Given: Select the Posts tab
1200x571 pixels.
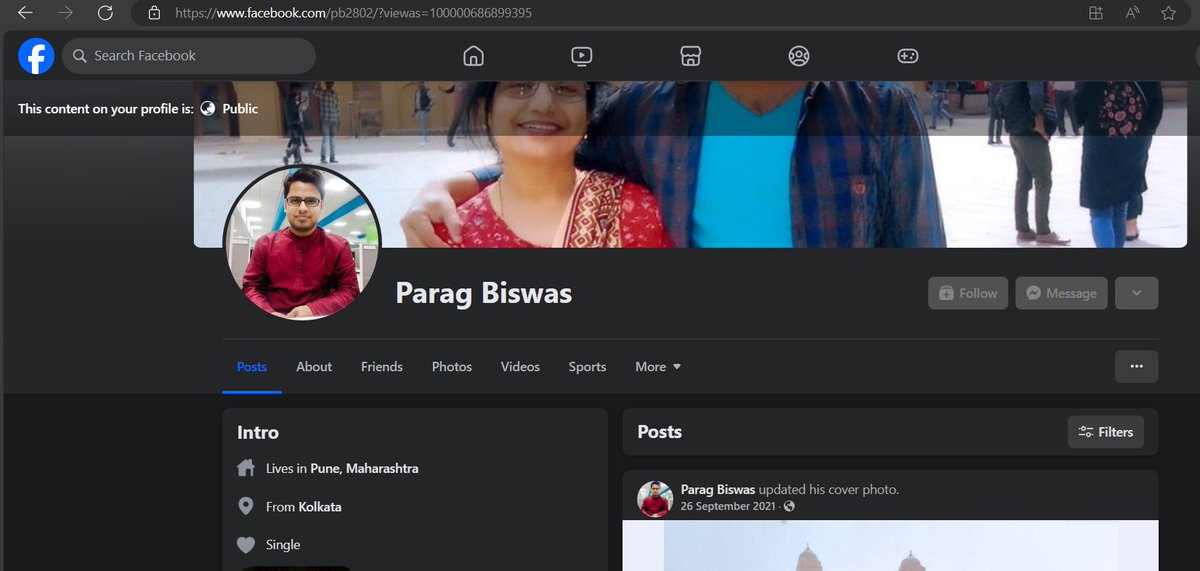Looking at the screenshot, I should (x=252, y=367).
